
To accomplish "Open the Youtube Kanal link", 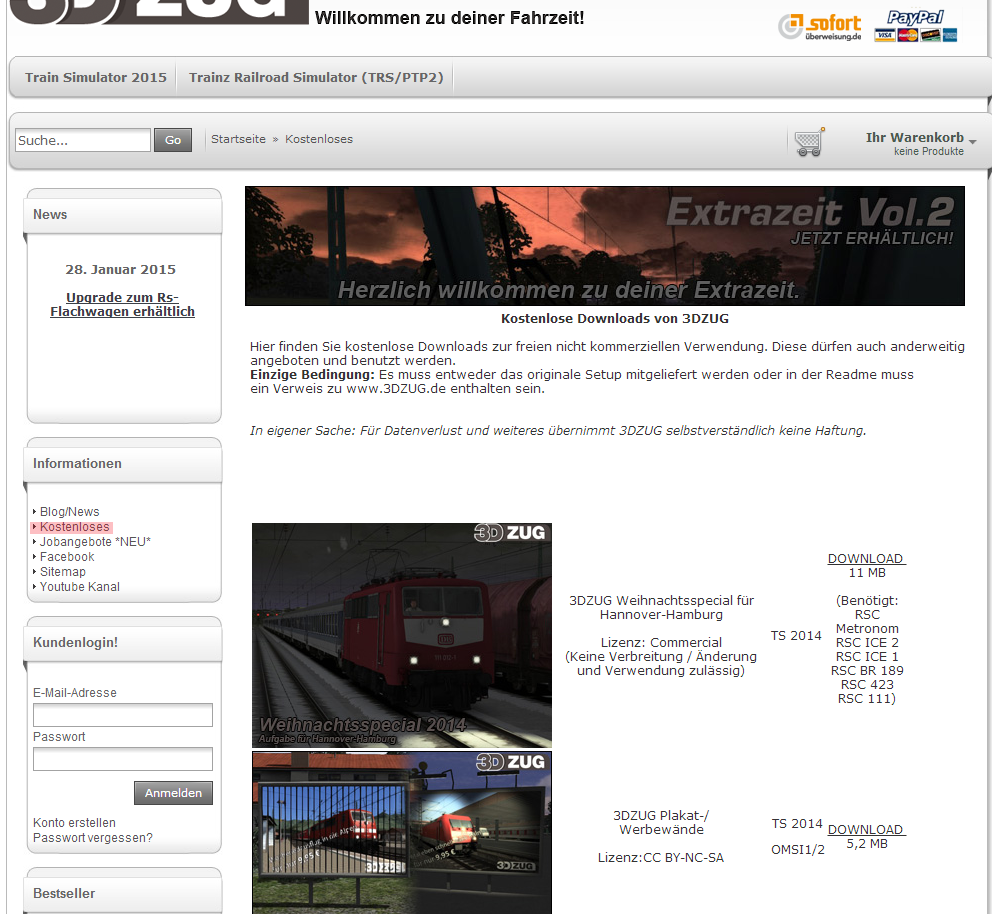I will pyautogui.click(x=80, y=587).
